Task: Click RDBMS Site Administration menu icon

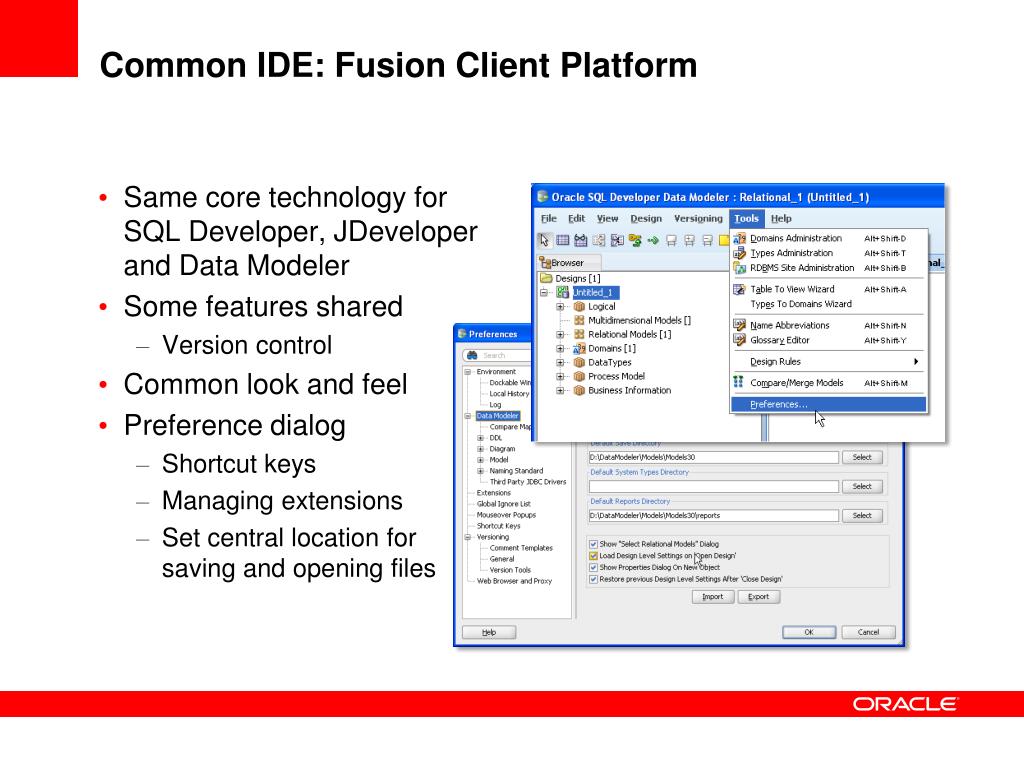Action: click(x=739, y=268)
